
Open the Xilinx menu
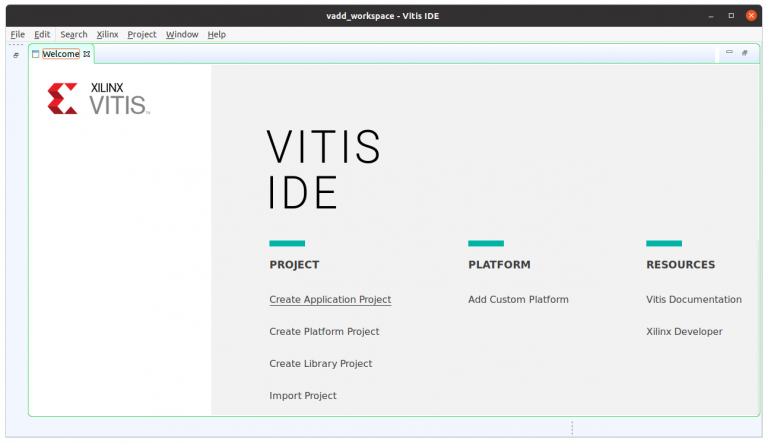click(107, 34)
